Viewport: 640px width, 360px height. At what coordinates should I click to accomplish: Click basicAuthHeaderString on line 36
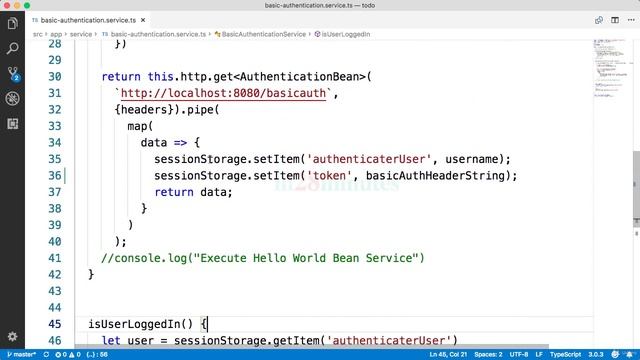[x=436, y=176]
